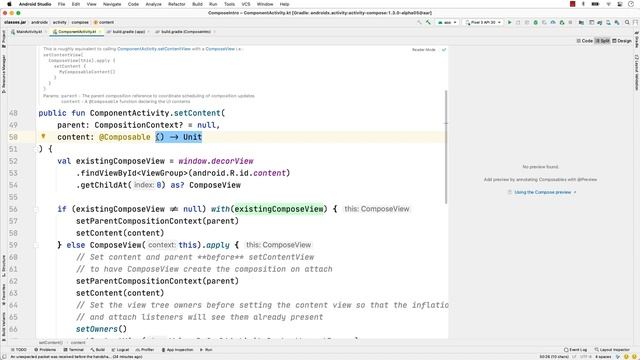The image size is (640, 360).
Task: Open the Problems tool window
Action: pos(45,350)
